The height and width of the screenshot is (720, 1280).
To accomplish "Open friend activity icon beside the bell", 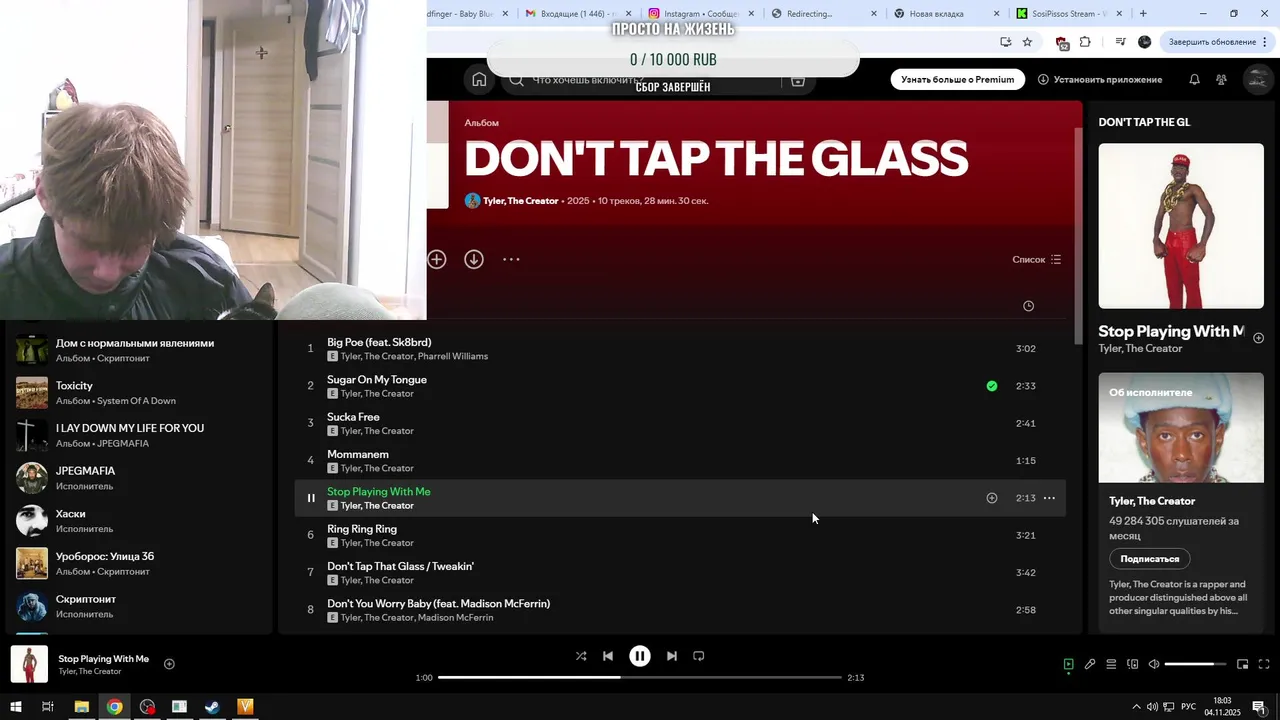I will 1221,80.
